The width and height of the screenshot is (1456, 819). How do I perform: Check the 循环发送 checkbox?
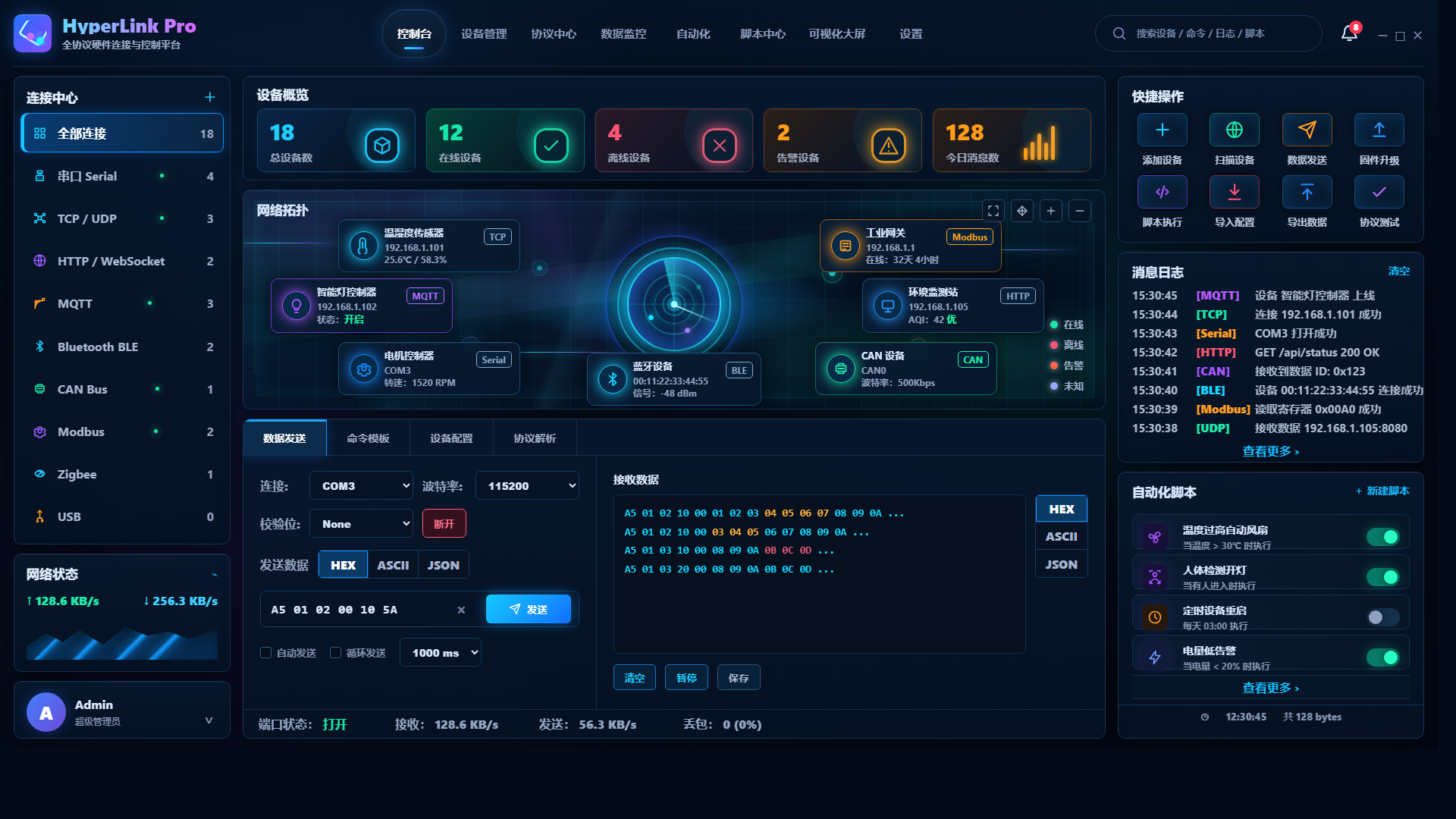pos(335,652)
